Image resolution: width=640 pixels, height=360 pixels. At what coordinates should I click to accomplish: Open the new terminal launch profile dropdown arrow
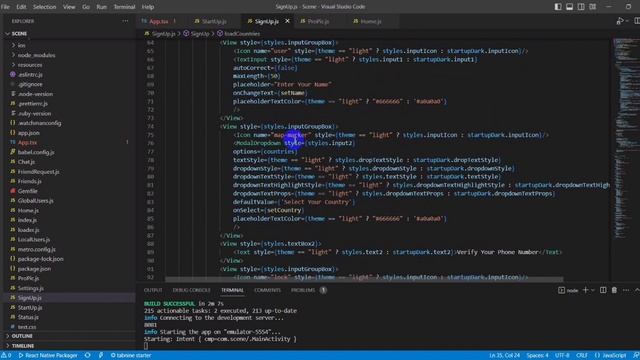(x=592, y=290)
